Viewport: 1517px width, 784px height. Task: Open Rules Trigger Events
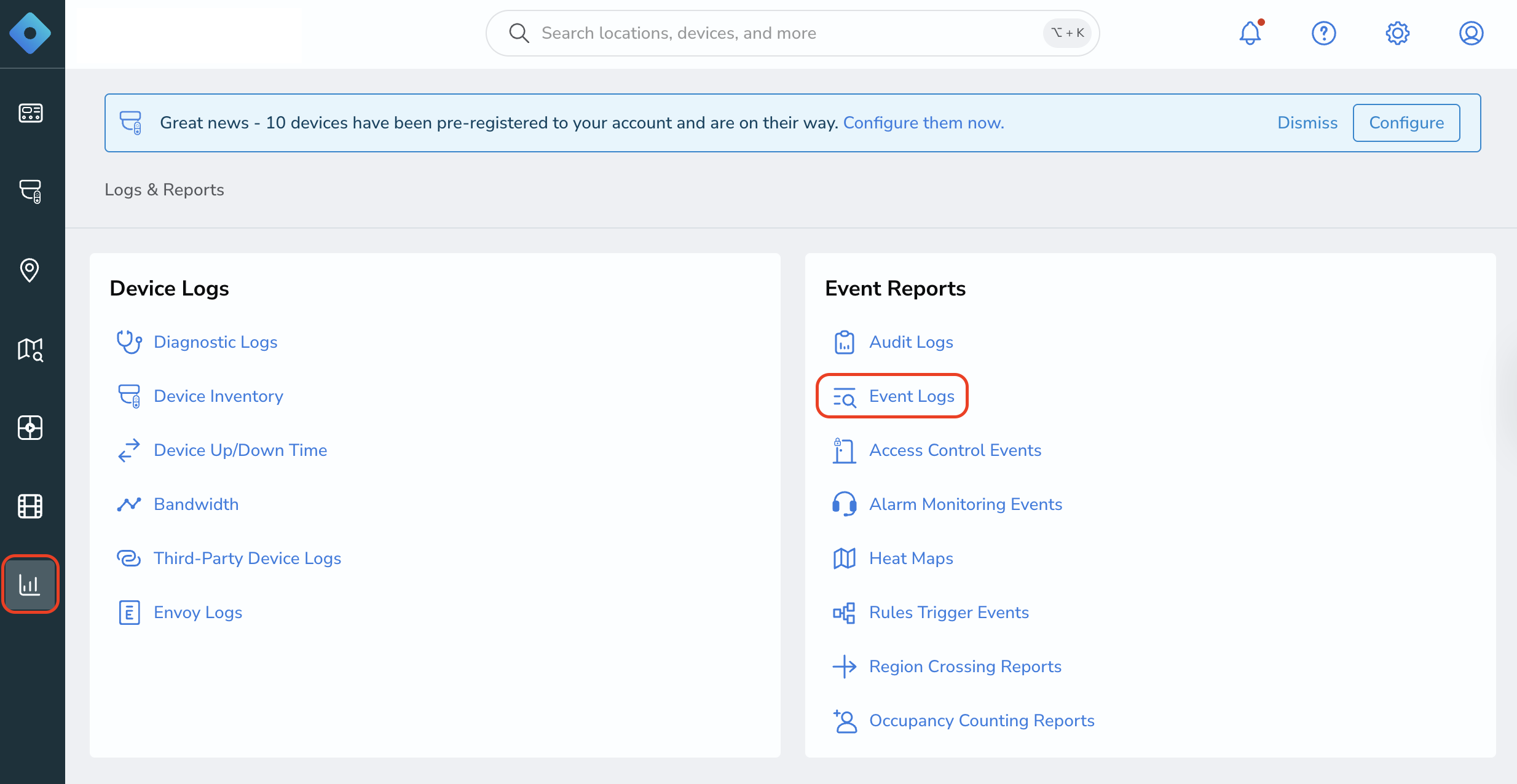click(x=949, y=613)
